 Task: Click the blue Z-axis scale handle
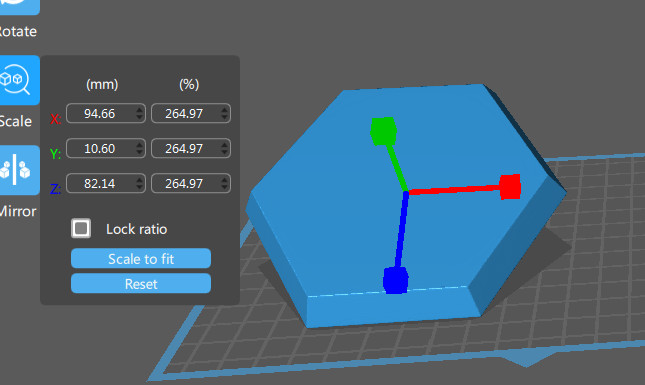coord(395,280)
